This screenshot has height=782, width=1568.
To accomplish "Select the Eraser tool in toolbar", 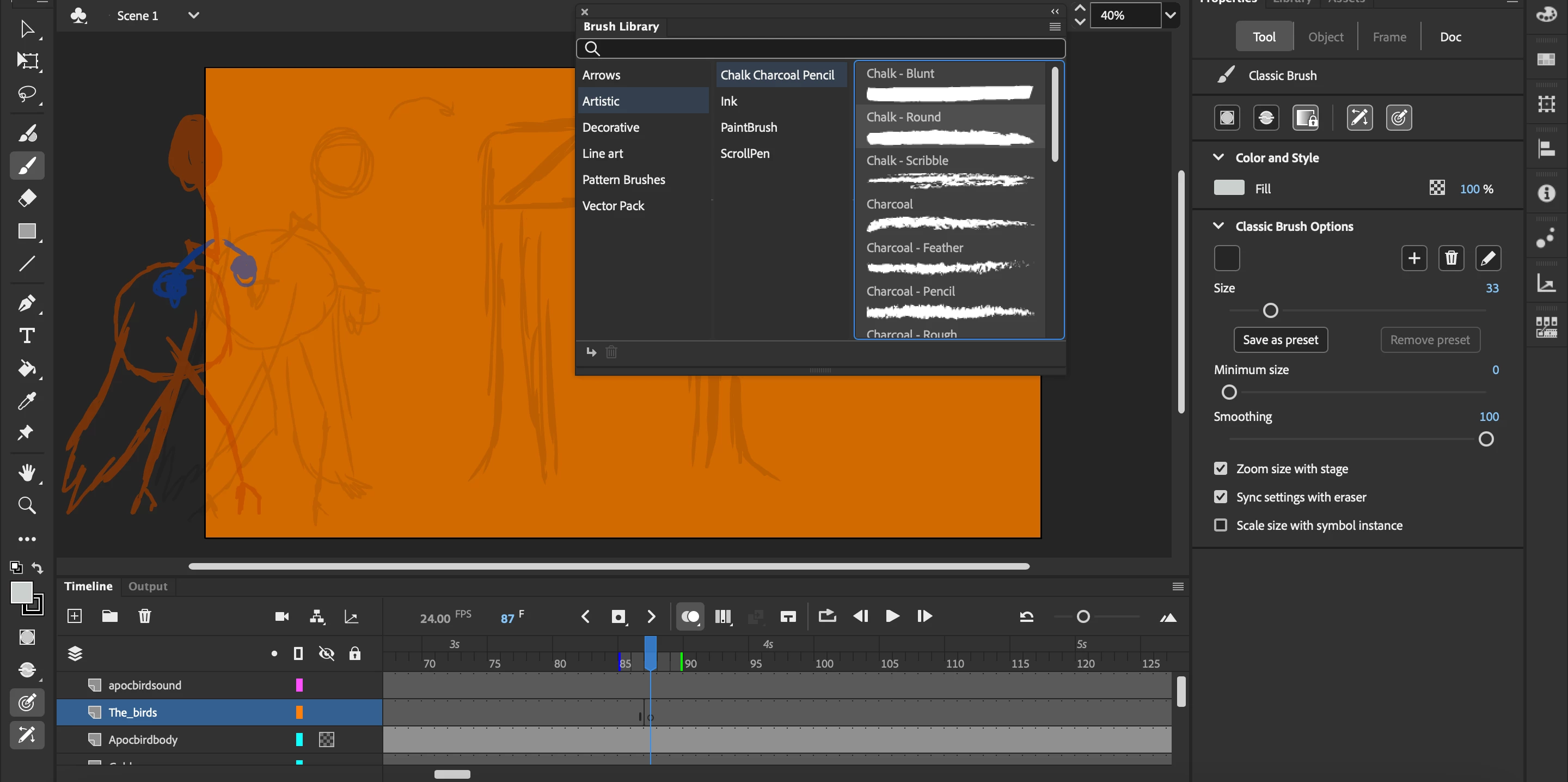I will coord(27,198).
